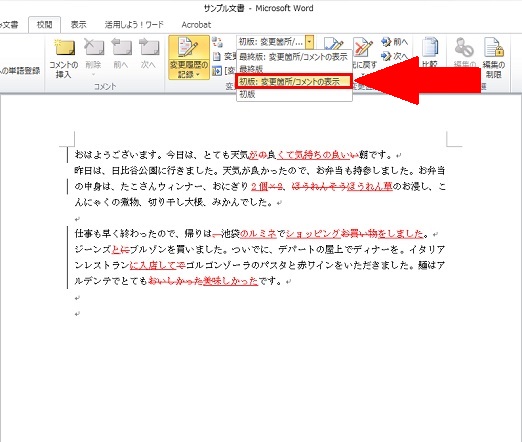Jump to previous change (前へ) button

(x=395, y=42)
